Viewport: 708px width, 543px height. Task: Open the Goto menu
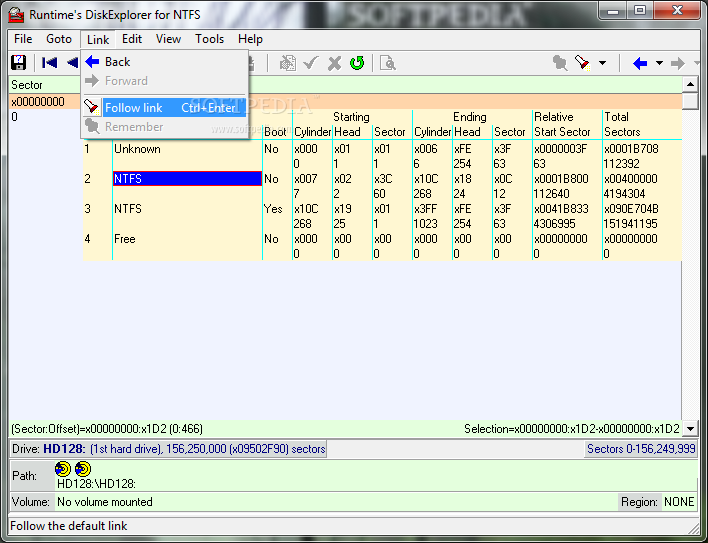tap(59, 39)
